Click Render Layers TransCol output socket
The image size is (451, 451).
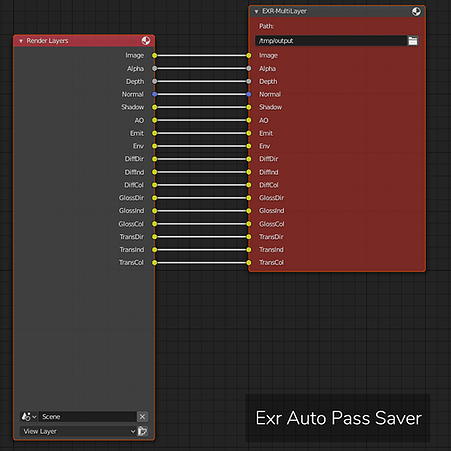point(154,263)
